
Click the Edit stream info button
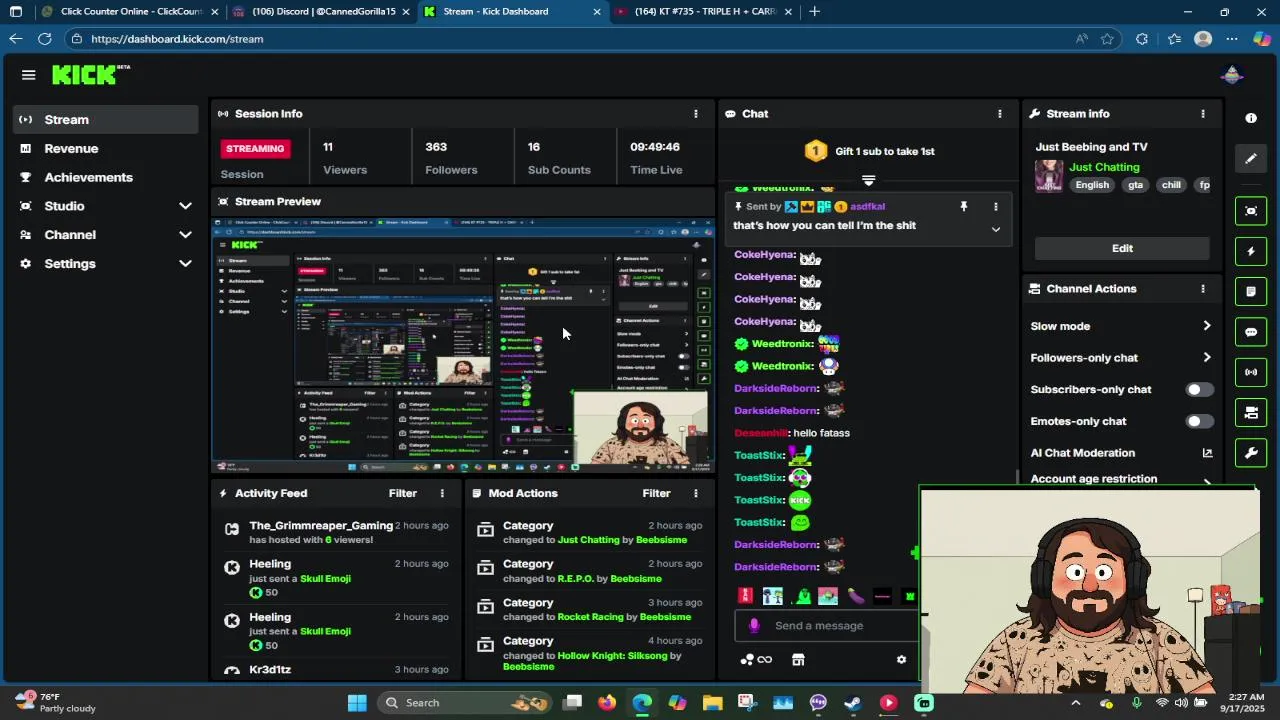click(x=1122, y=248)
